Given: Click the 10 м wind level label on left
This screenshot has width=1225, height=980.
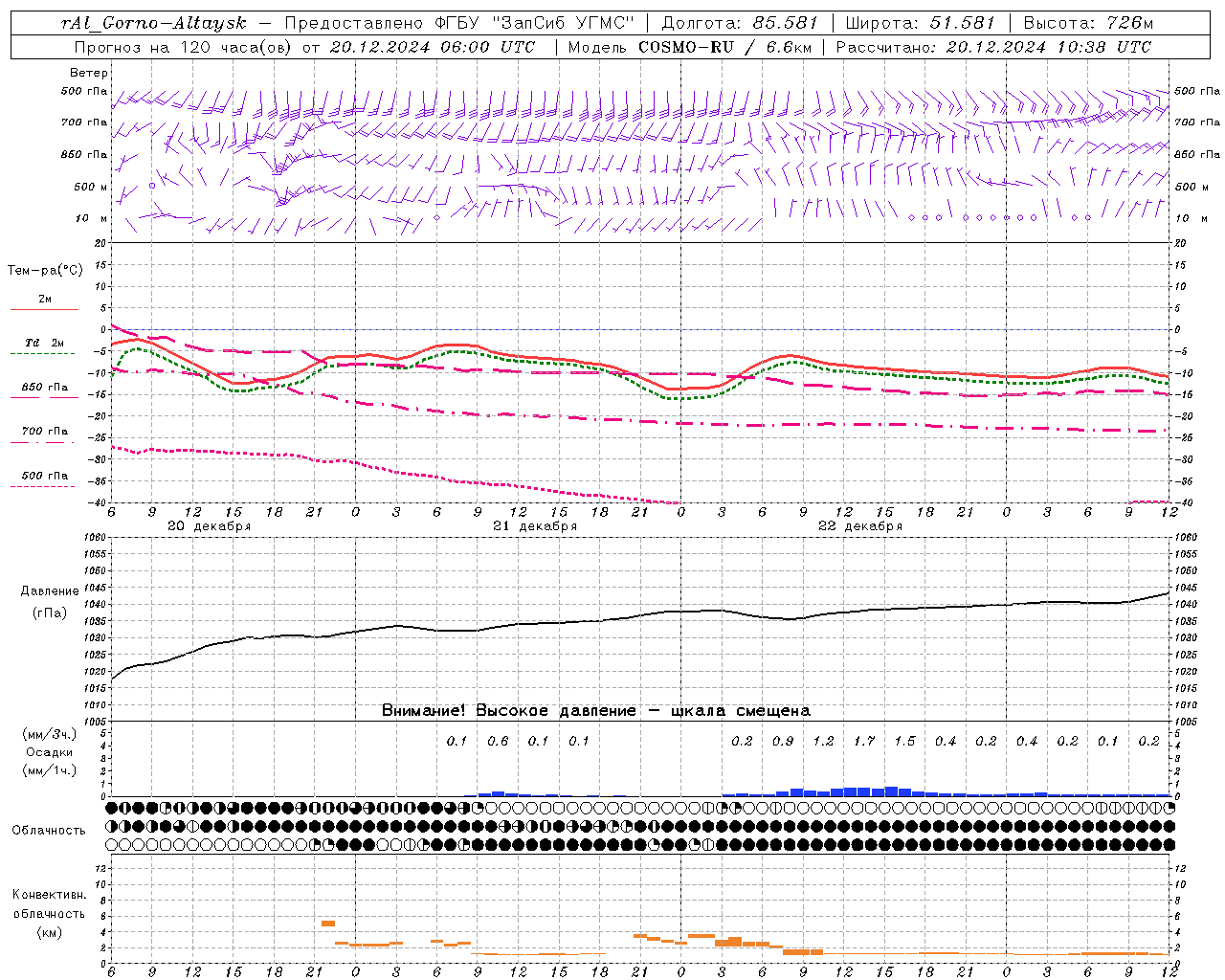Looking at the screenshot, I should coord(92,219).
